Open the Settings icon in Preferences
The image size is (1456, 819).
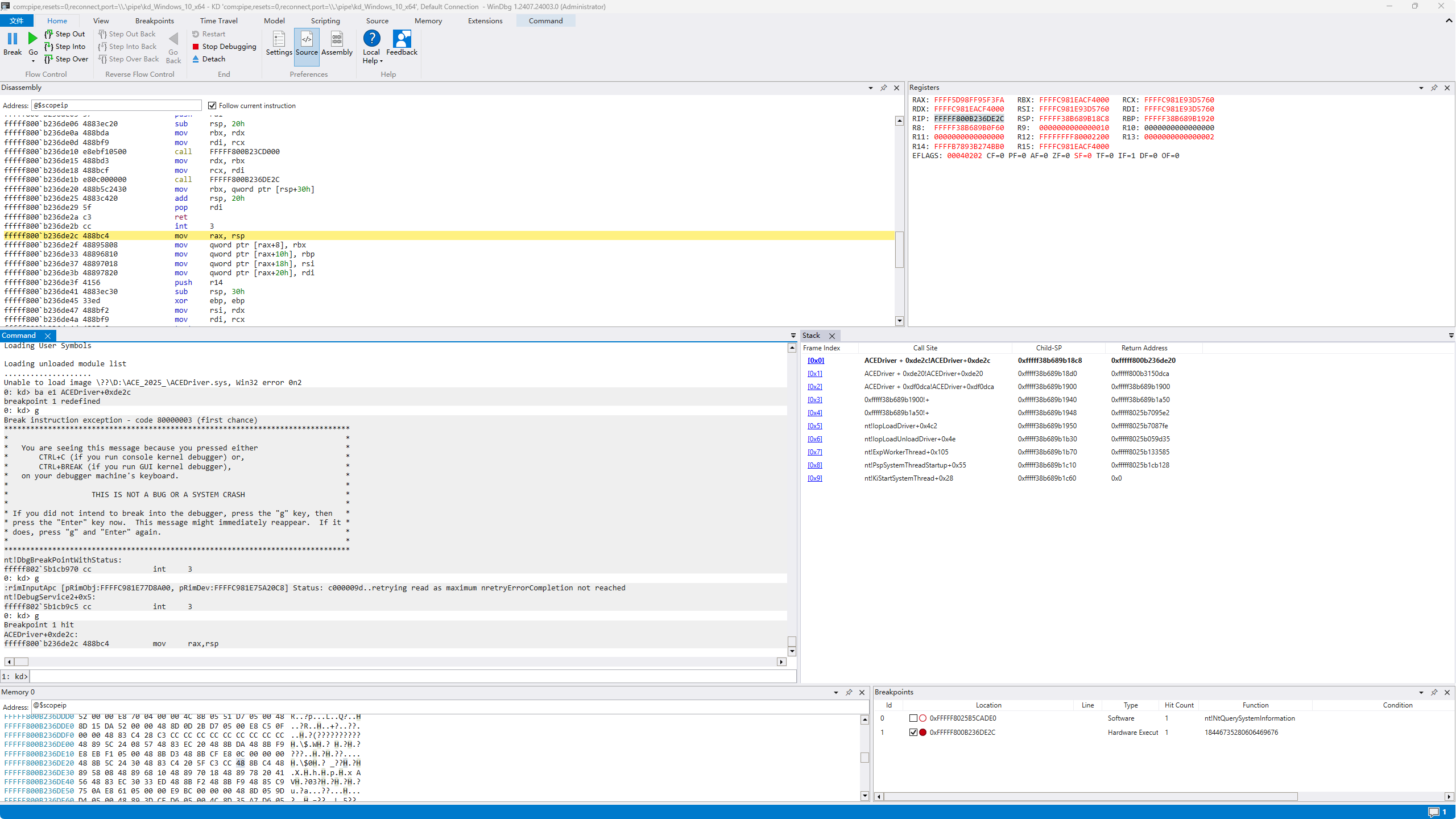tap(279, 39)
